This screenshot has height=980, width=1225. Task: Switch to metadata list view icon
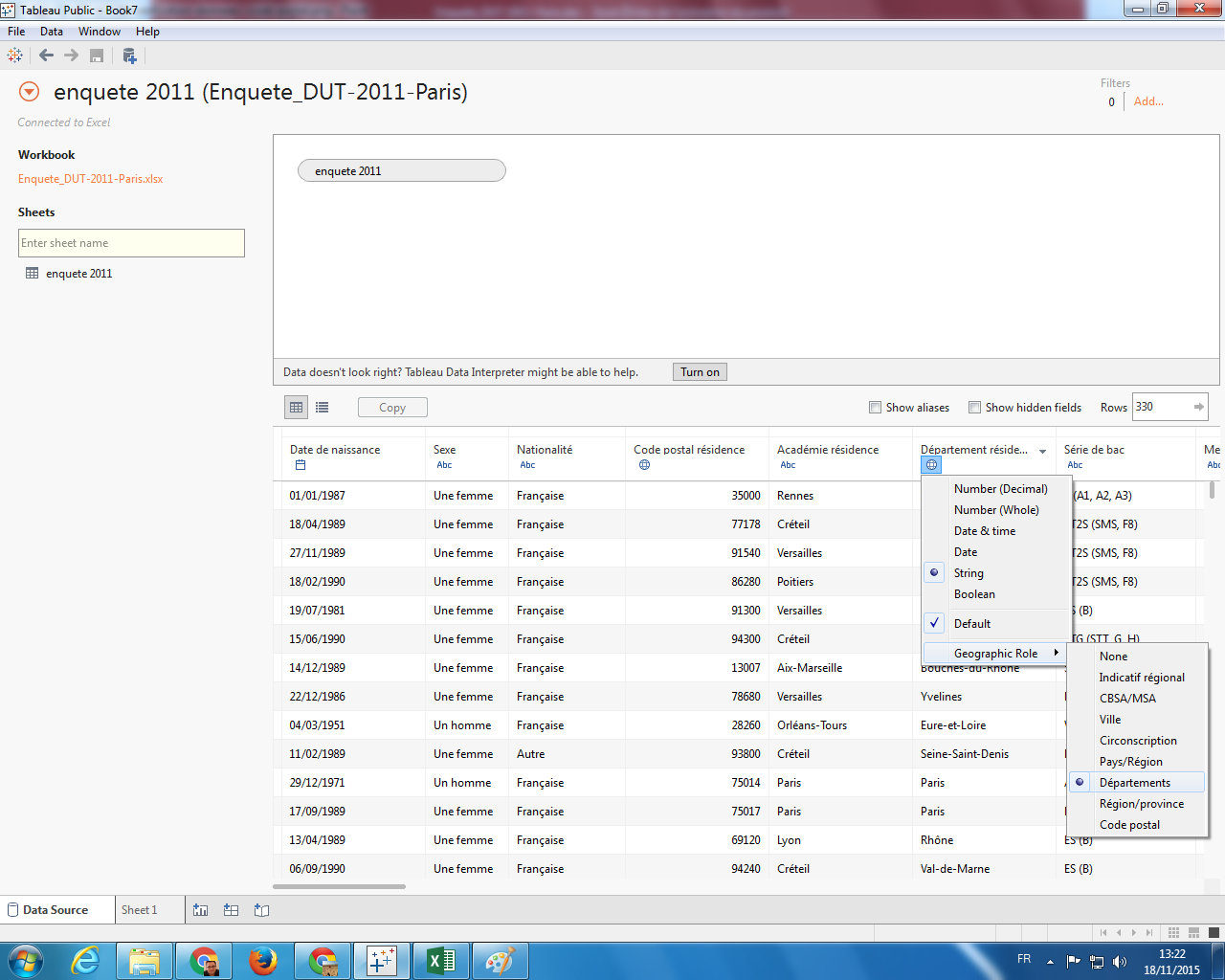coord(323,407)
